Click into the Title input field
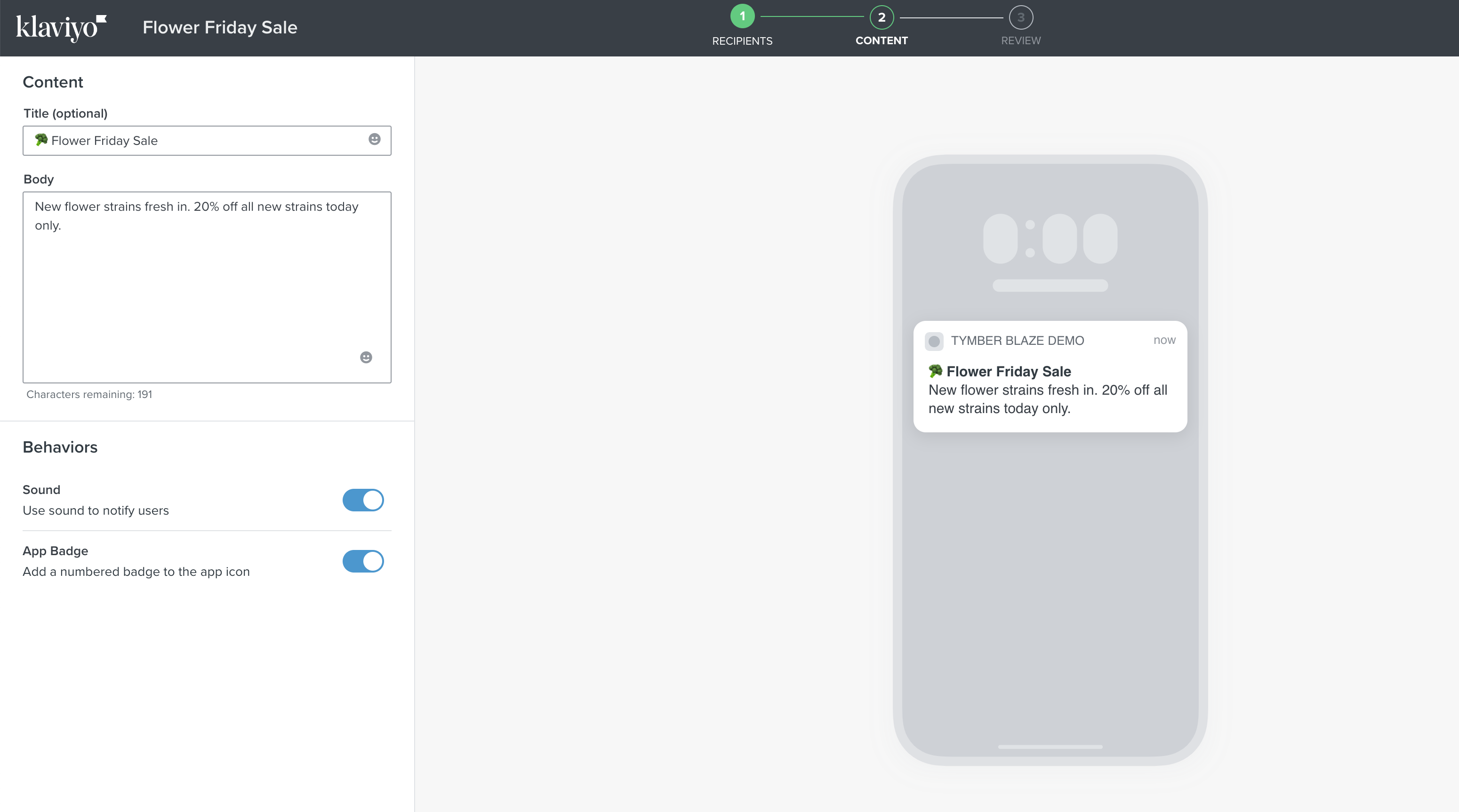 (207, 140)
